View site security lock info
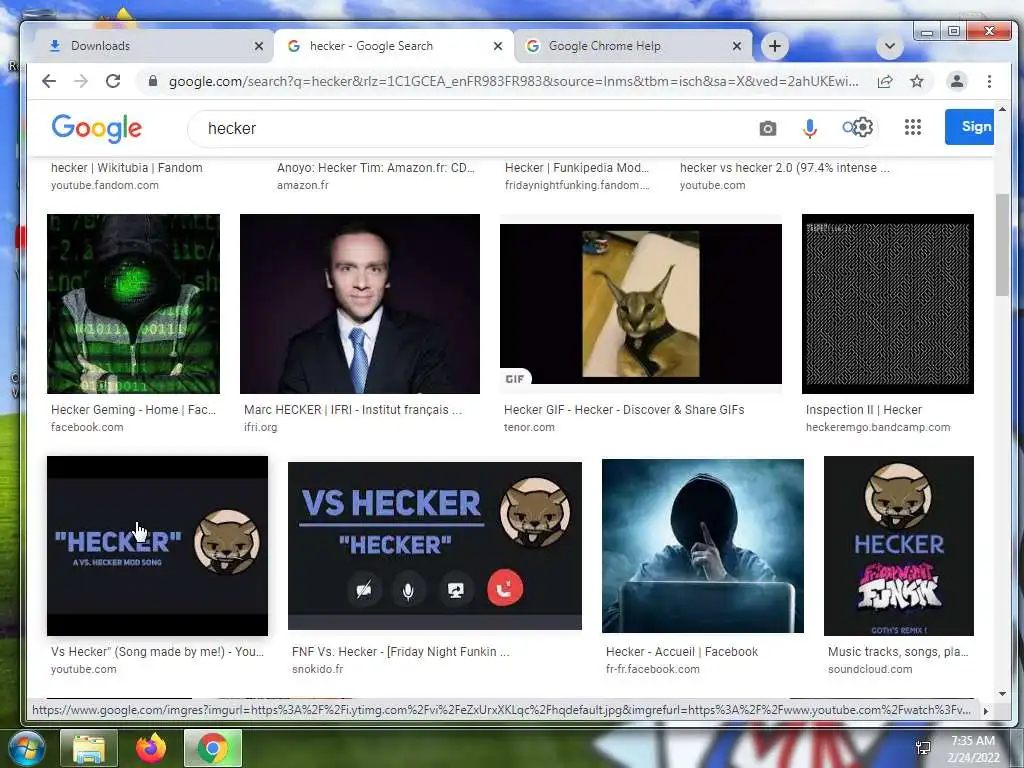Viewport: 1024px width, 768px height. pyautogui.click(x=153, y=81)
